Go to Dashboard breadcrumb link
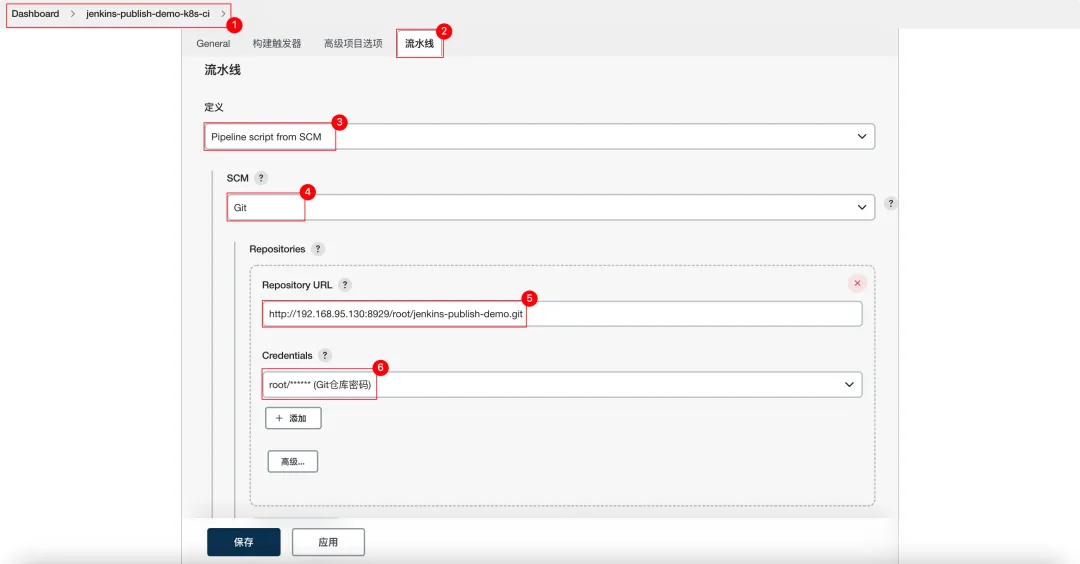 35,14
